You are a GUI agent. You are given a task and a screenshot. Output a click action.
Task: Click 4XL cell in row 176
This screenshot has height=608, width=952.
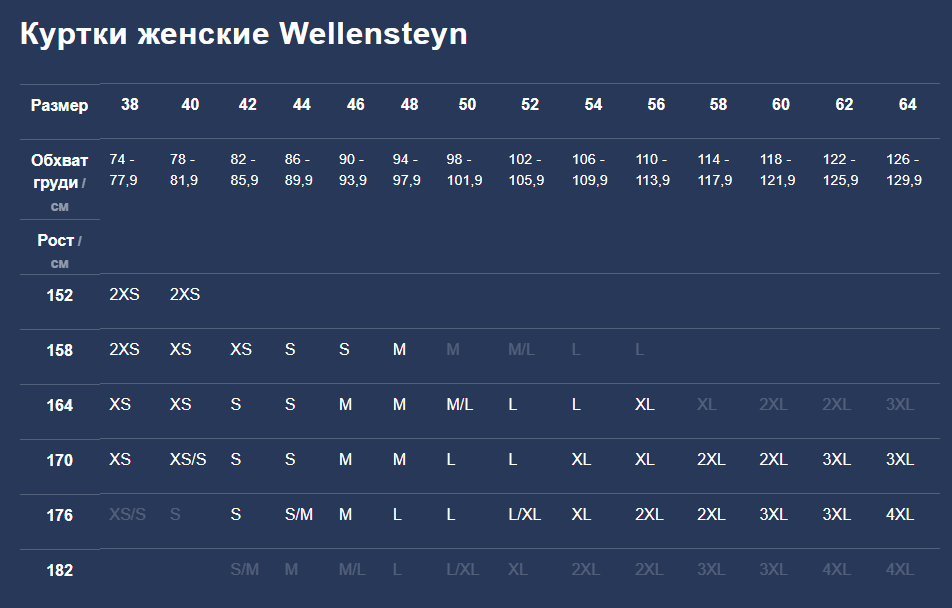[x=900, y=514]
